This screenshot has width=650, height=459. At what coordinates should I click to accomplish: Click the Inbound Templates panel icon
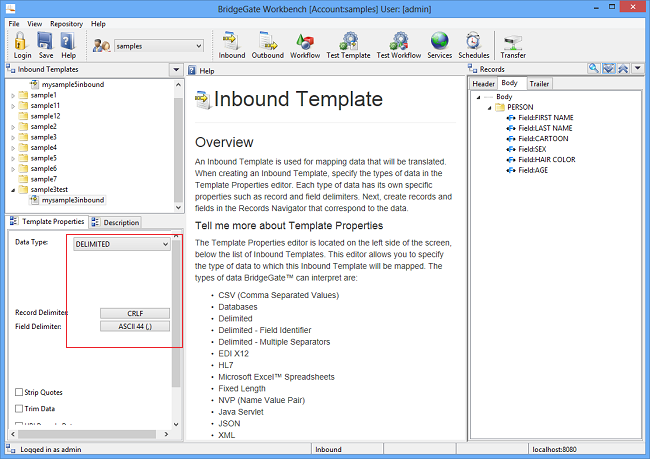point(10,69)
